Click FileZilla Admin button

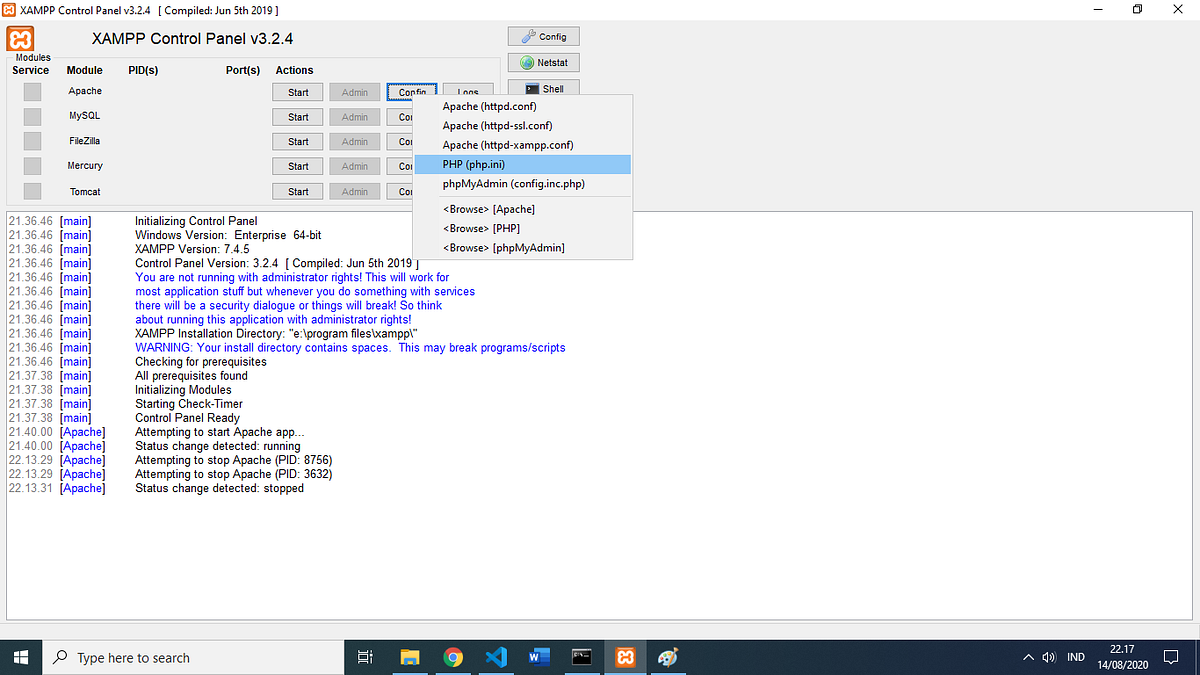[x=355, y=142]
